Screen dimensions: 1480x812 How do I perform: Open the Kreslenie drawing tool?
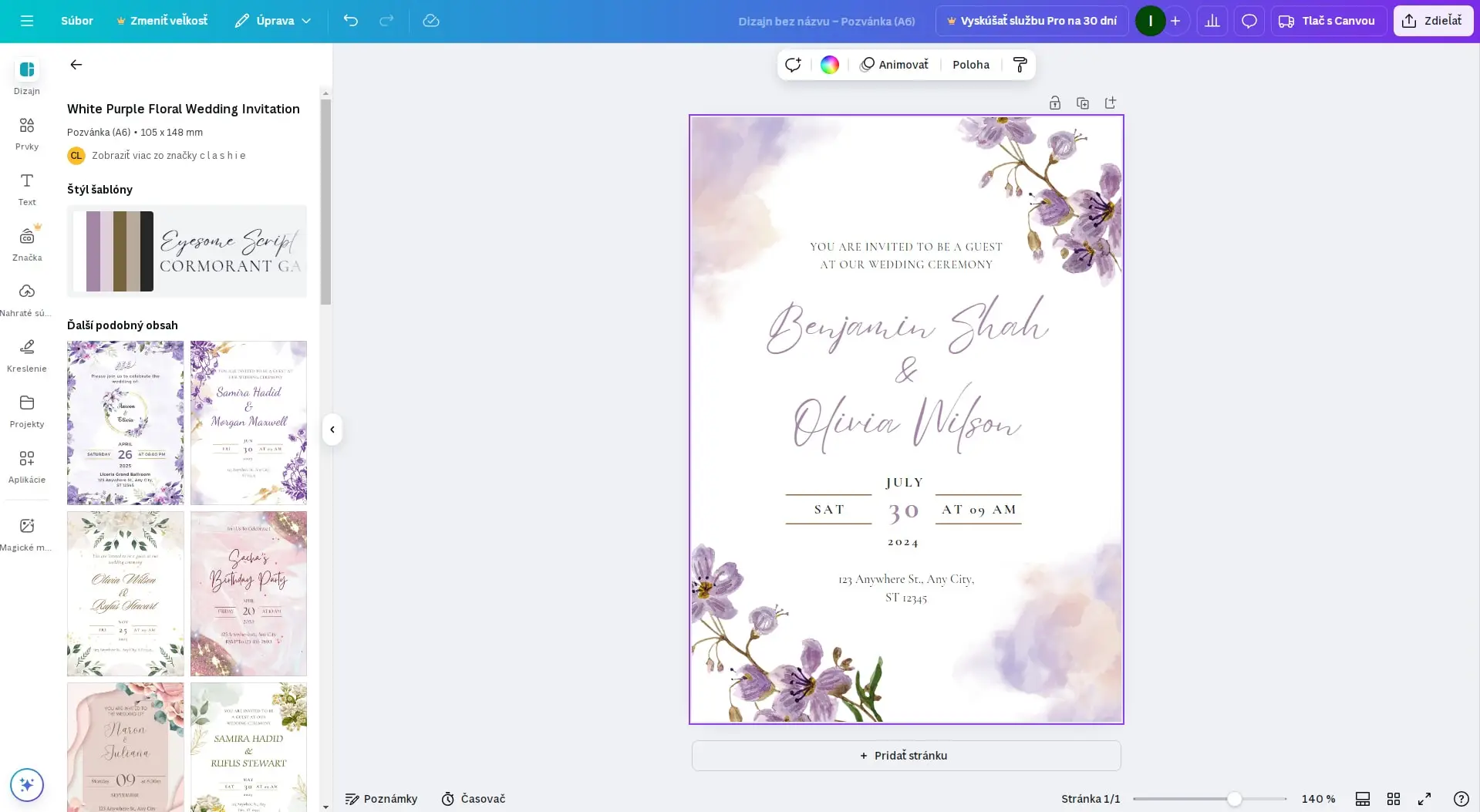point(27,355)
